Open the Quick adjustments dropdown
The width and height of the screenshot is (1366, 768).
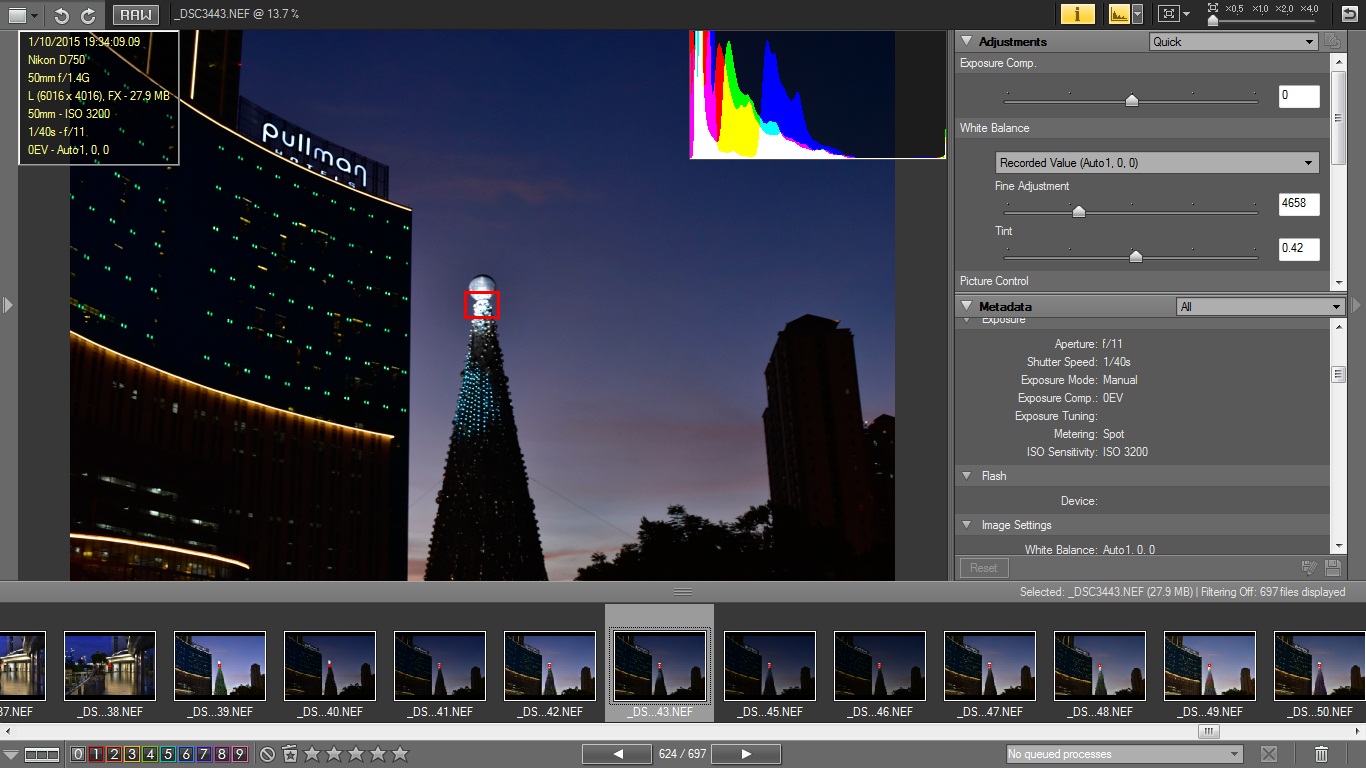tap(1234, 42)
